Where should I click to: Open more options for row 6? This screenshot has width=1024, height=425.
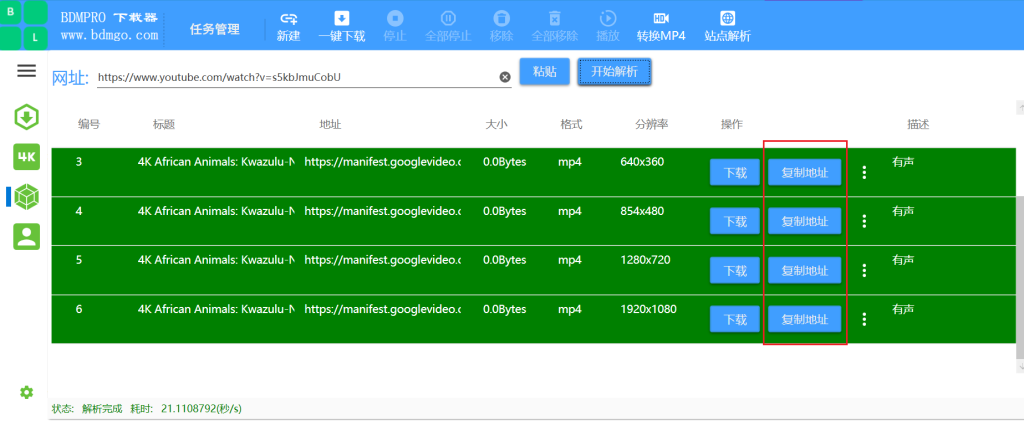pyautogui.click(x=865, y=319)
